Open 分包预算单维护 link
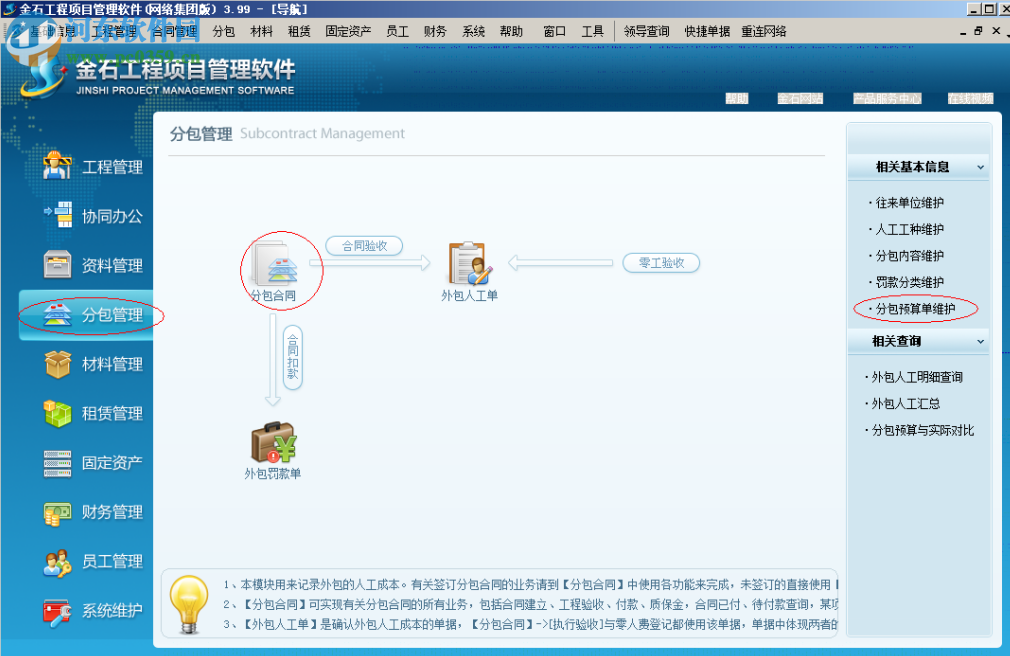 point(915,309)
